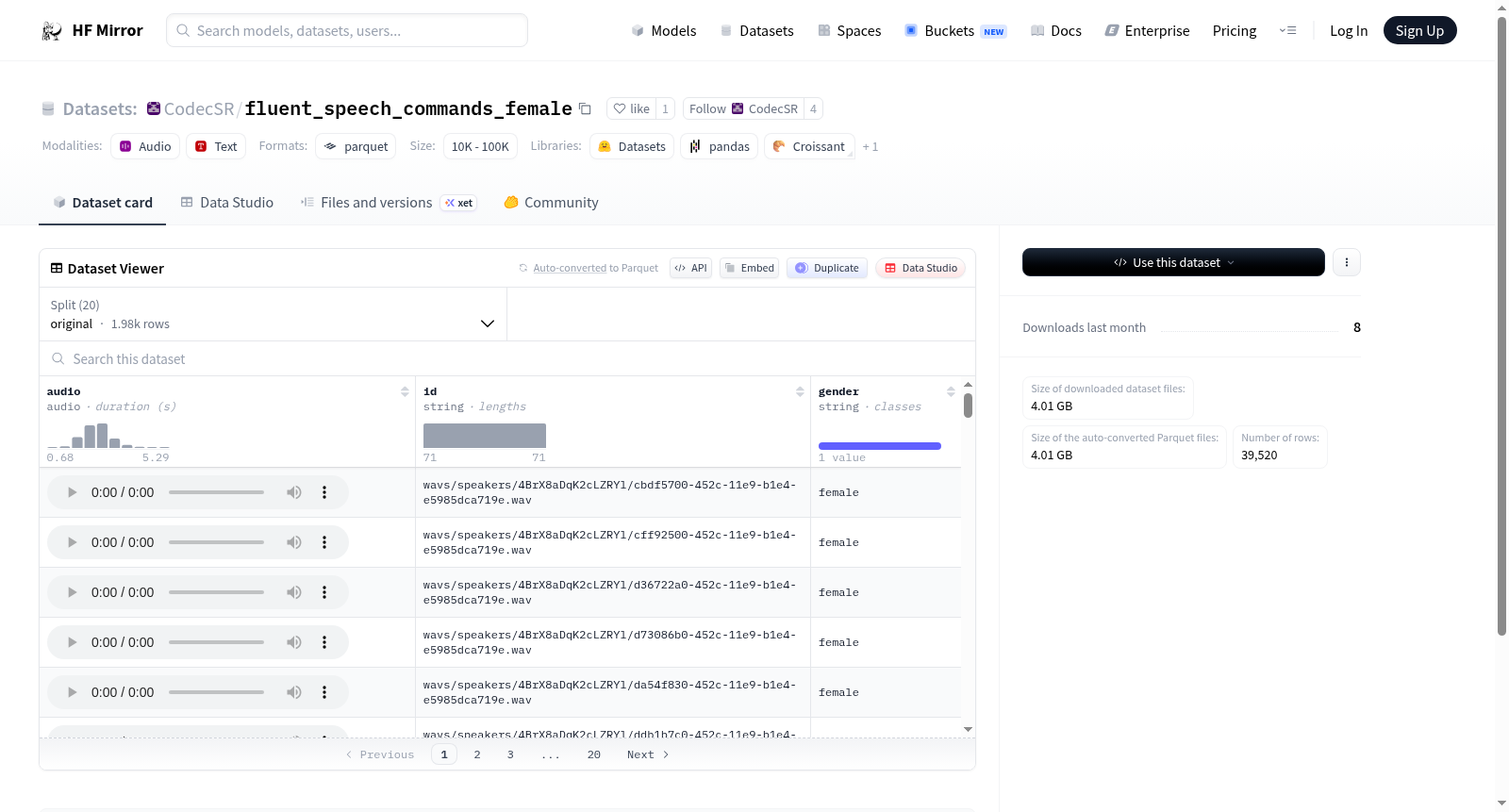This screenshot has height=812, width=1509.
Task: Follow the CodecSR organization
Action: [743, 108]
